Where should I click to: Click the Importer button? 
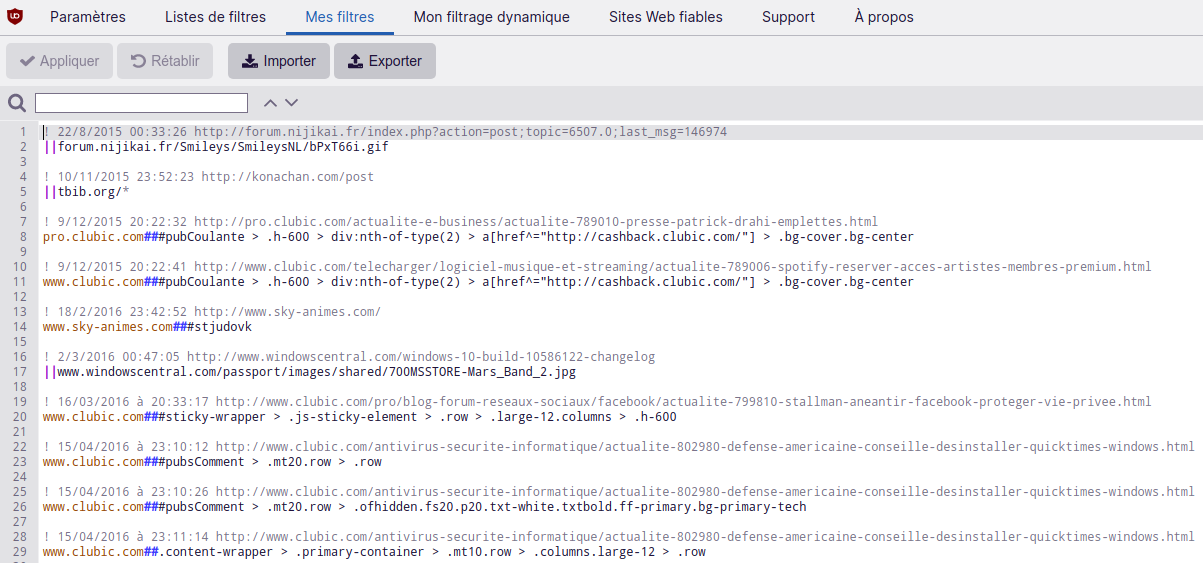coord(279,61)
